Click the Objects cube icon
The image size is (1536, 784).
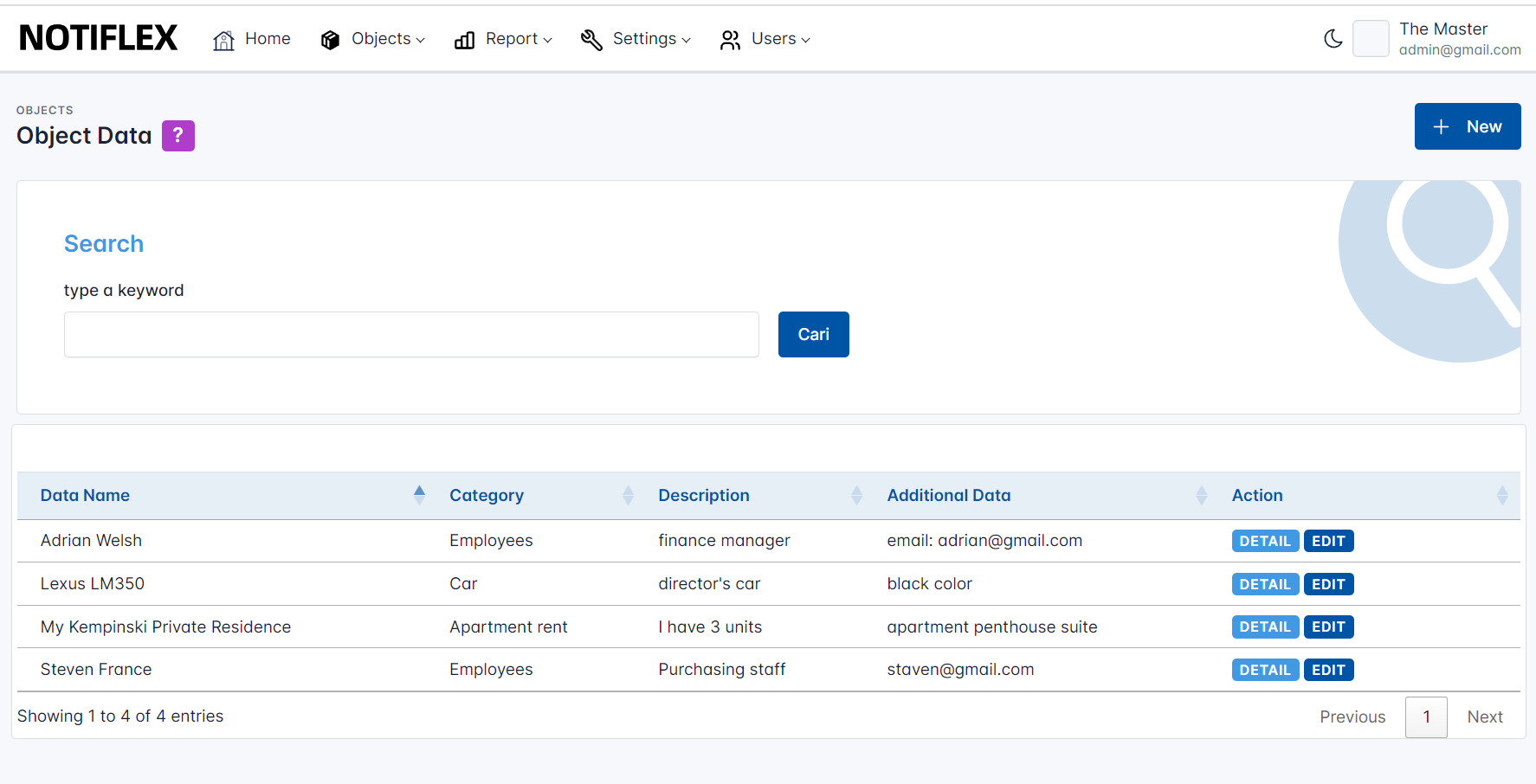pos(330,40)
